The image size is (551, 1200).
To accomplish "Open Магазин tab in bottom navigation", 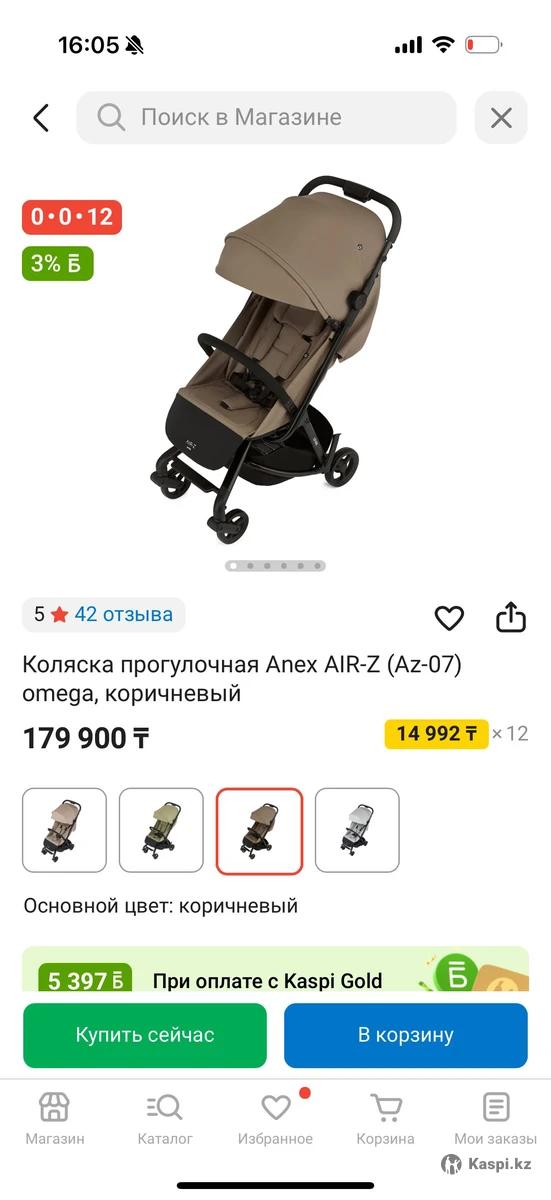I will pos(54,1118).
